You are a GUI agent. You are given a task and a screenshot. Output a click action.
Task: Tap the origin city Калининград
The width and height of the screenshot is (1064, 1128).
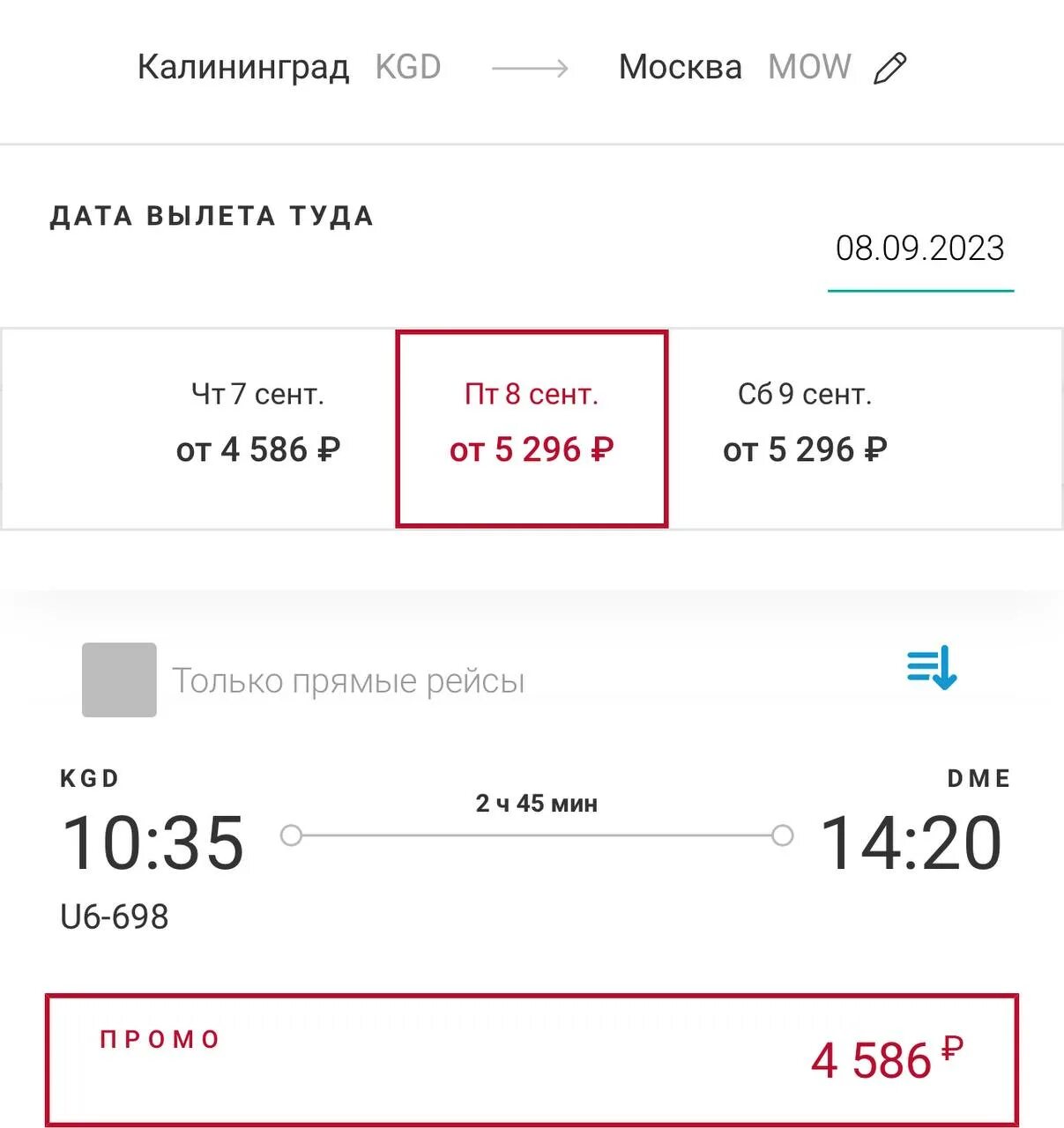(x=243, y=68)
